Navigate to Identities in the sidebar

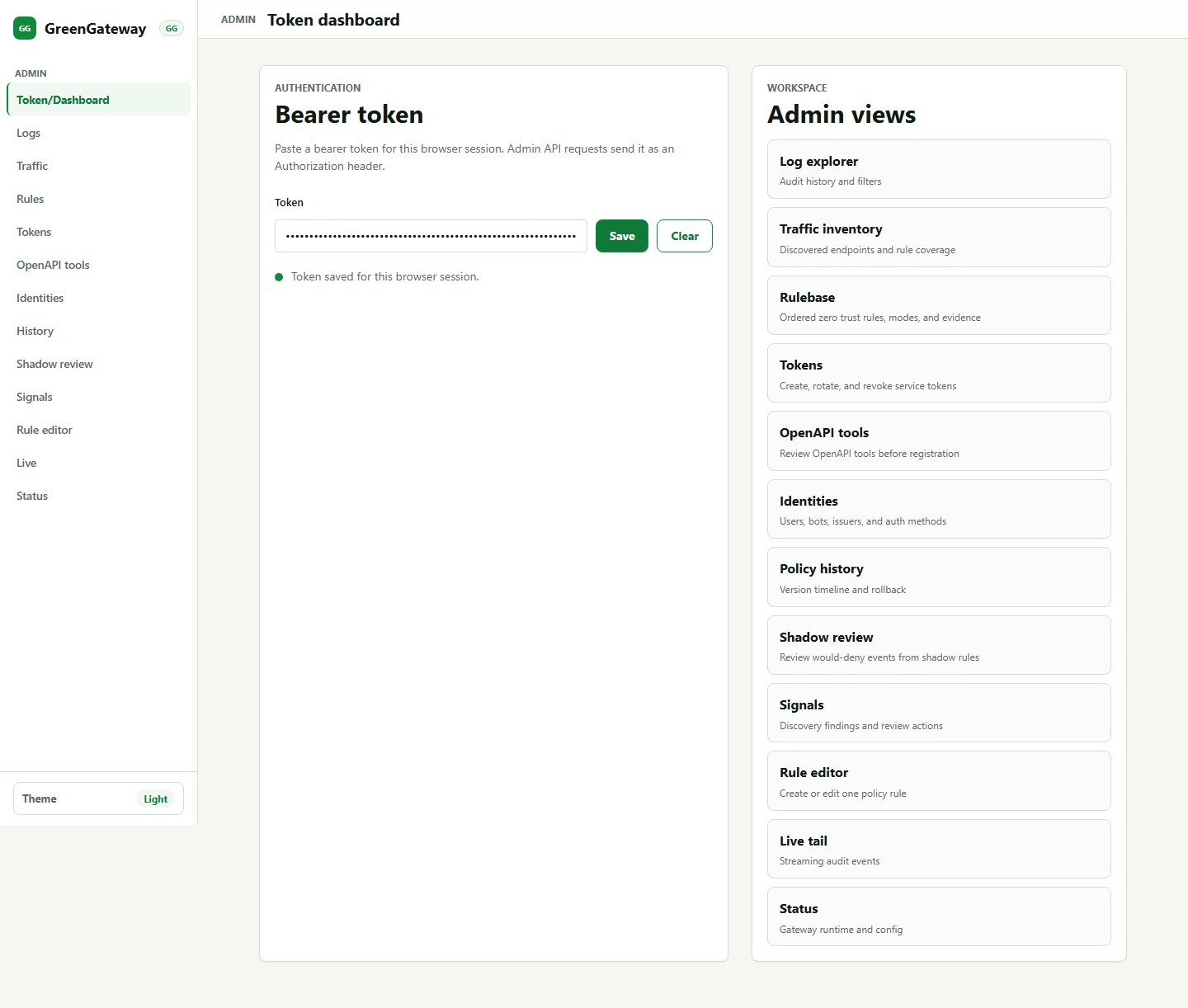[x=98, y=298]
